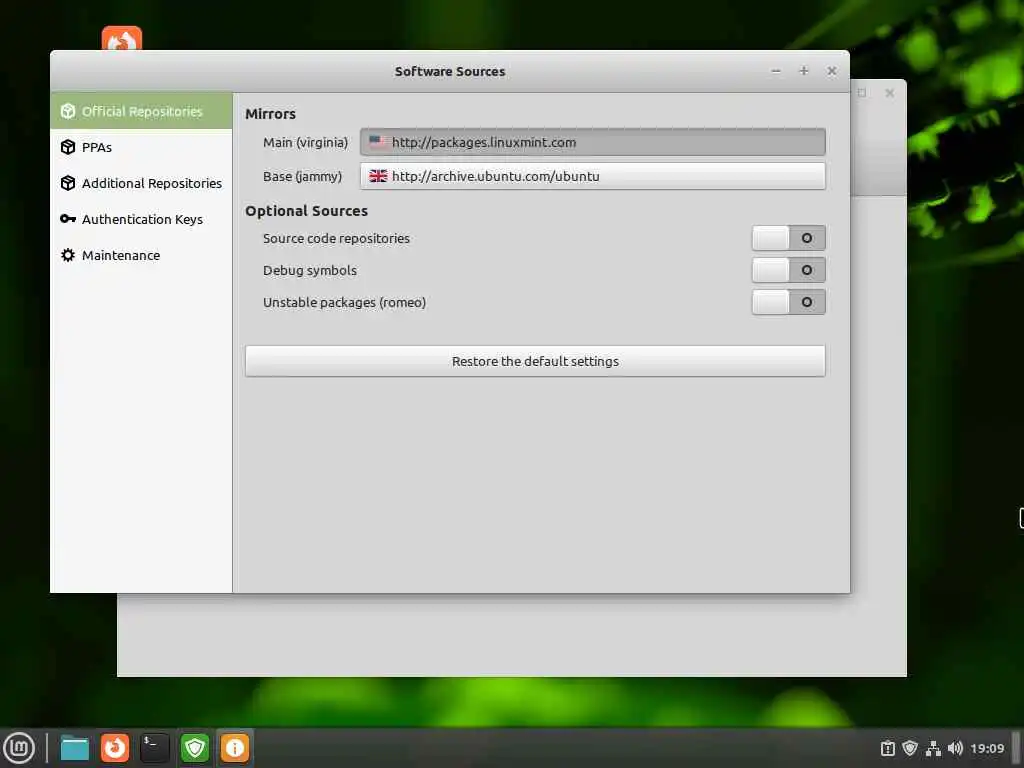Open the clock showing 19:09
Image resolution: width=1024 pixels, height=768 pixels.
point(987,748)
